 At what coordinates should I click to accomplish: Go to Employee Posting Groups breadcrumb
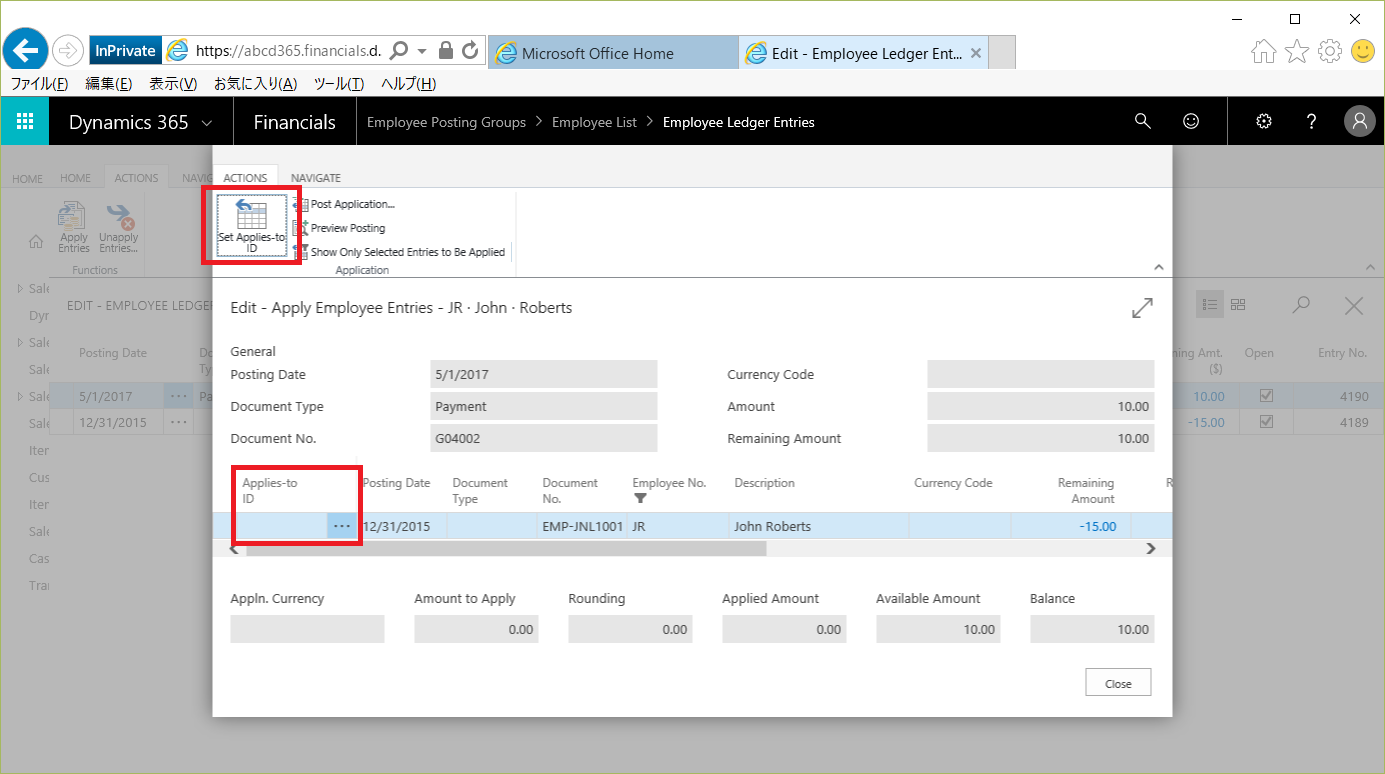coord(446,122)
